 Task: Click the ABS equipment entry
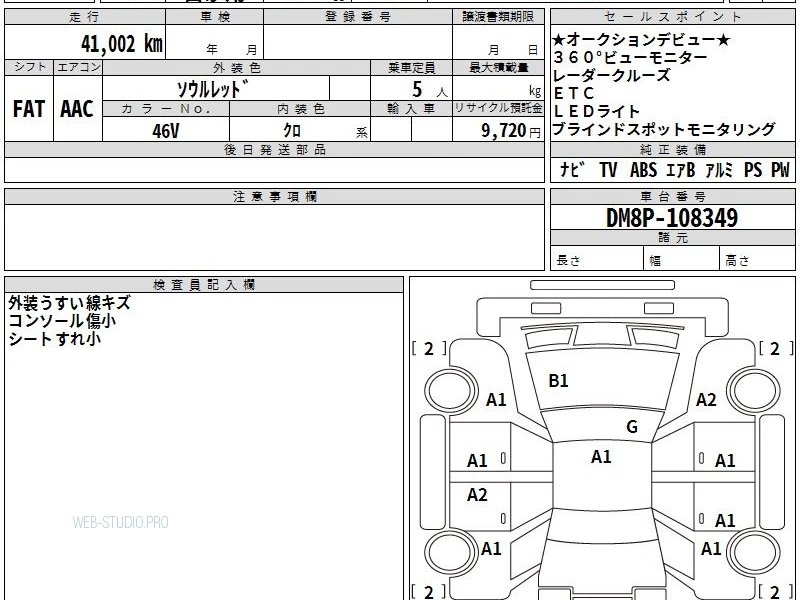[643, 169]
